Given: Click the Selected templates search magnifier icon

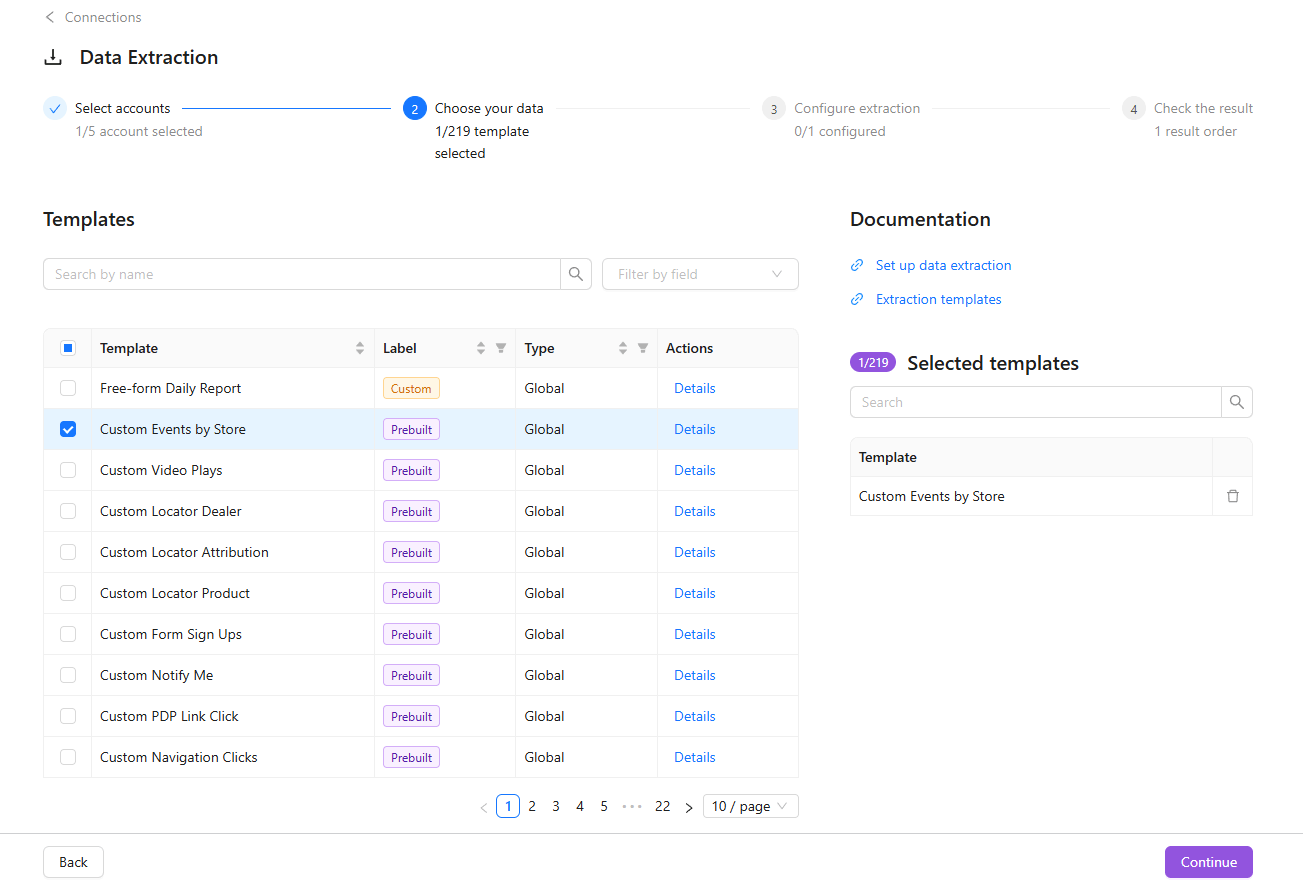Looking at the screenshot, I should pyautogui.click(x=1237, y=402).
